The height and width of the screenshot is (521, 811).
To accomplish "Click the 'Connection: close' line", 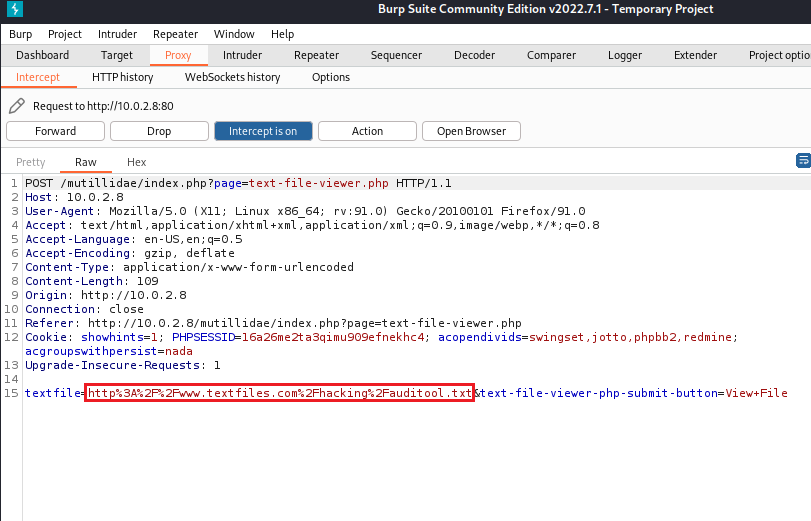I will click(85, 309).
